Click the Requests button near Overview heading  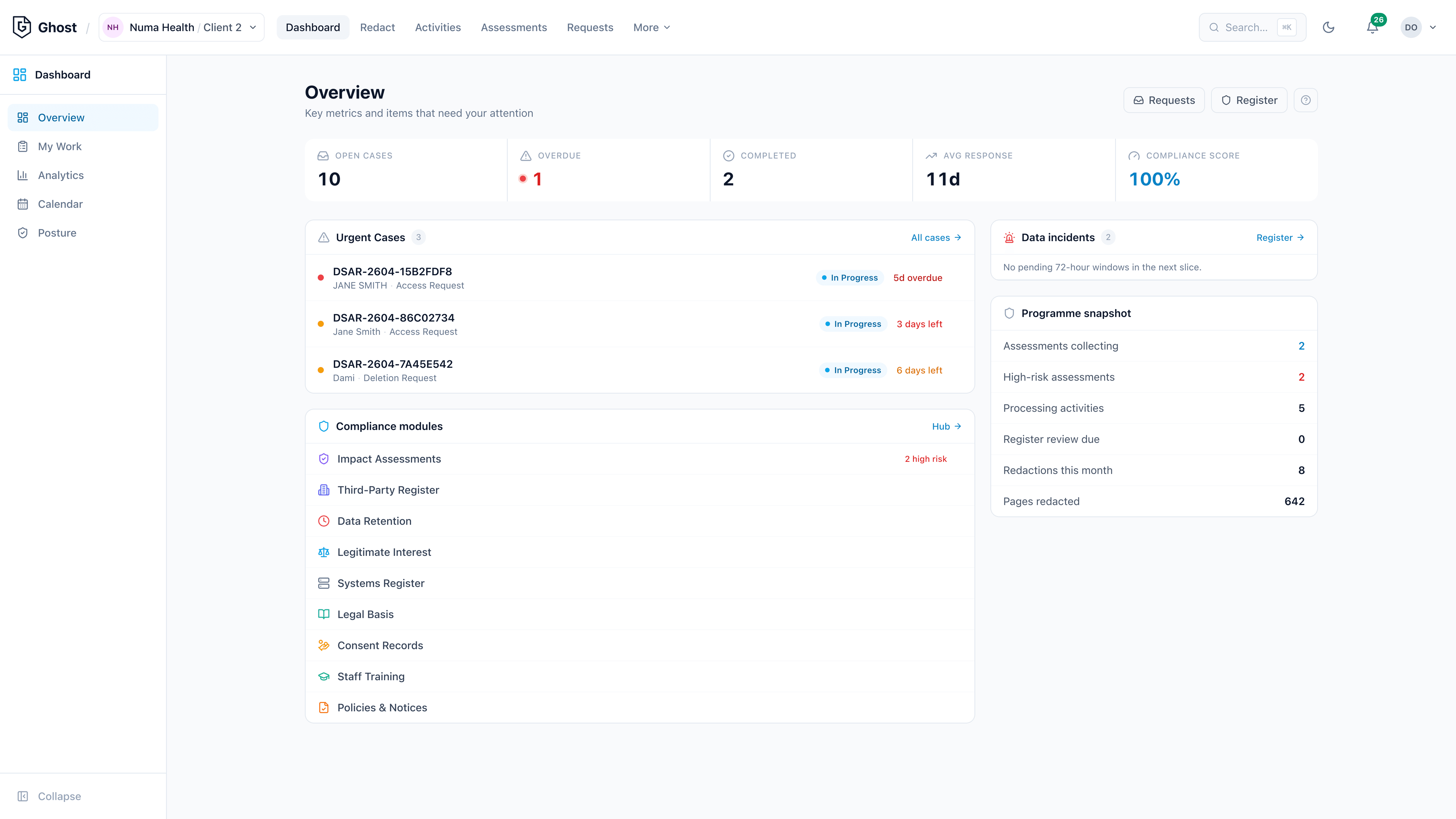click(1164, 100)
